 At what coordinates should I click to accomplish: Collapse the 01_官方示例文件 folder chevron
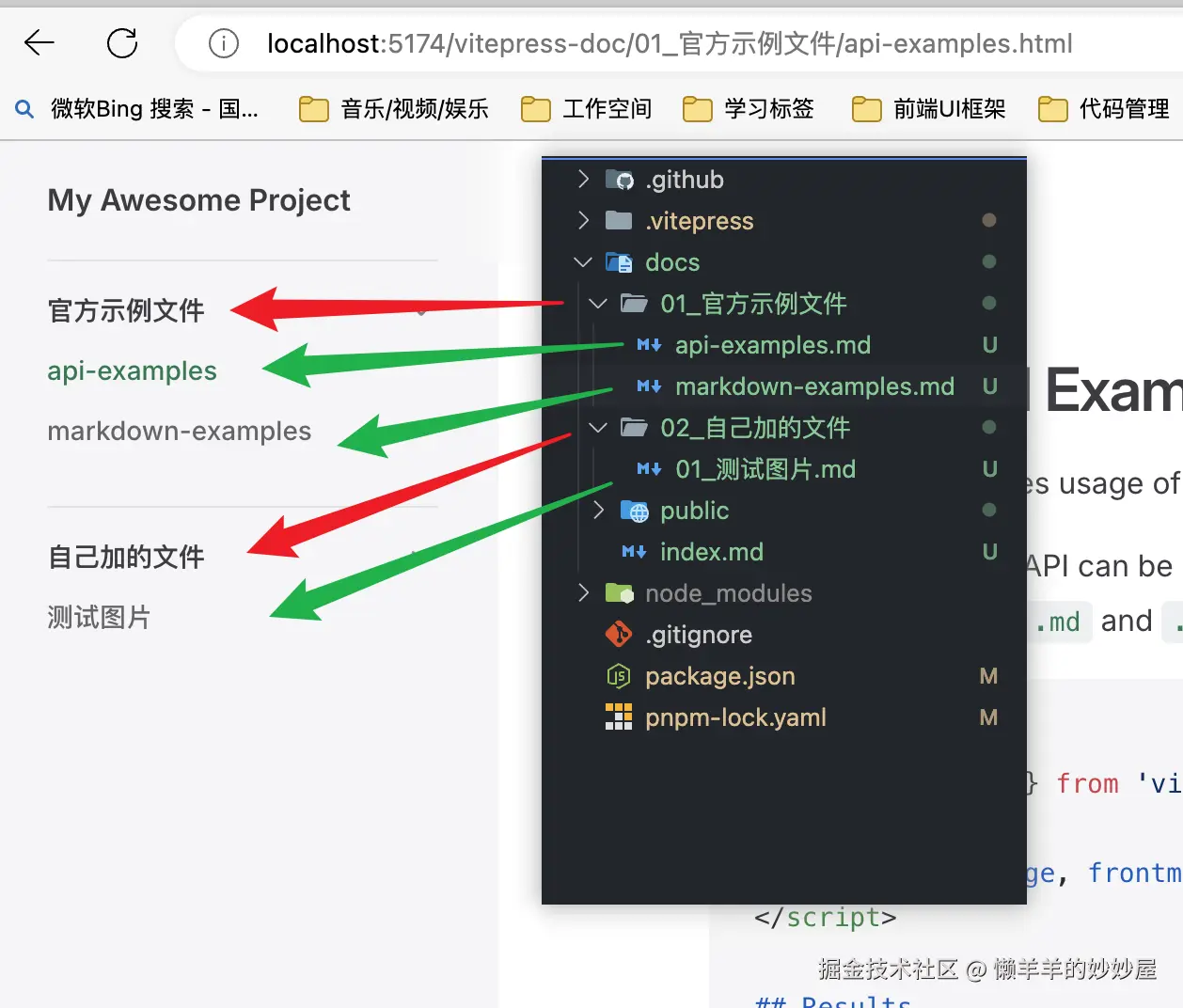pos(597,304)
